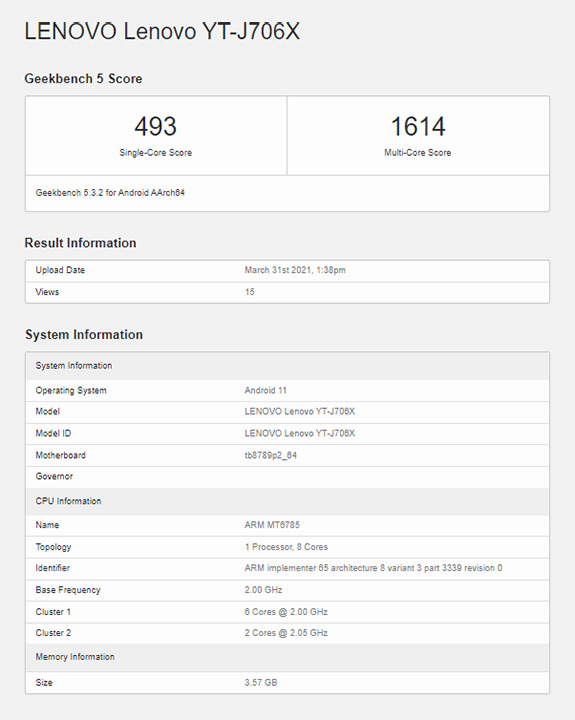Click the Geekbench 5.3.2 for Android AArch64 text
The width and height of the screenshot is (575, 720).
coord(110,193)
